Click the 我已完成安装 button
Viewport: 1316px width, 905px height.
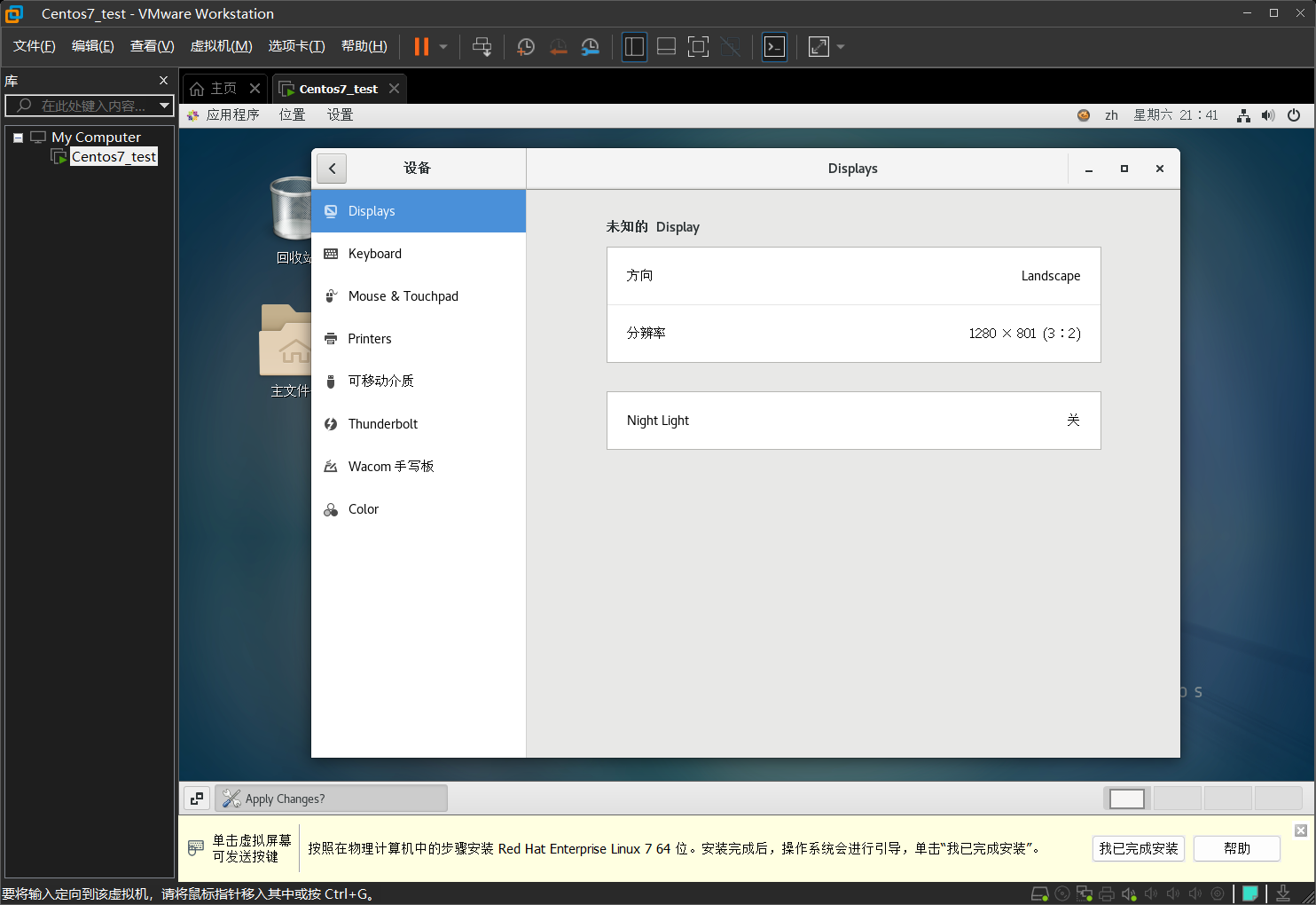point(1138,848)
